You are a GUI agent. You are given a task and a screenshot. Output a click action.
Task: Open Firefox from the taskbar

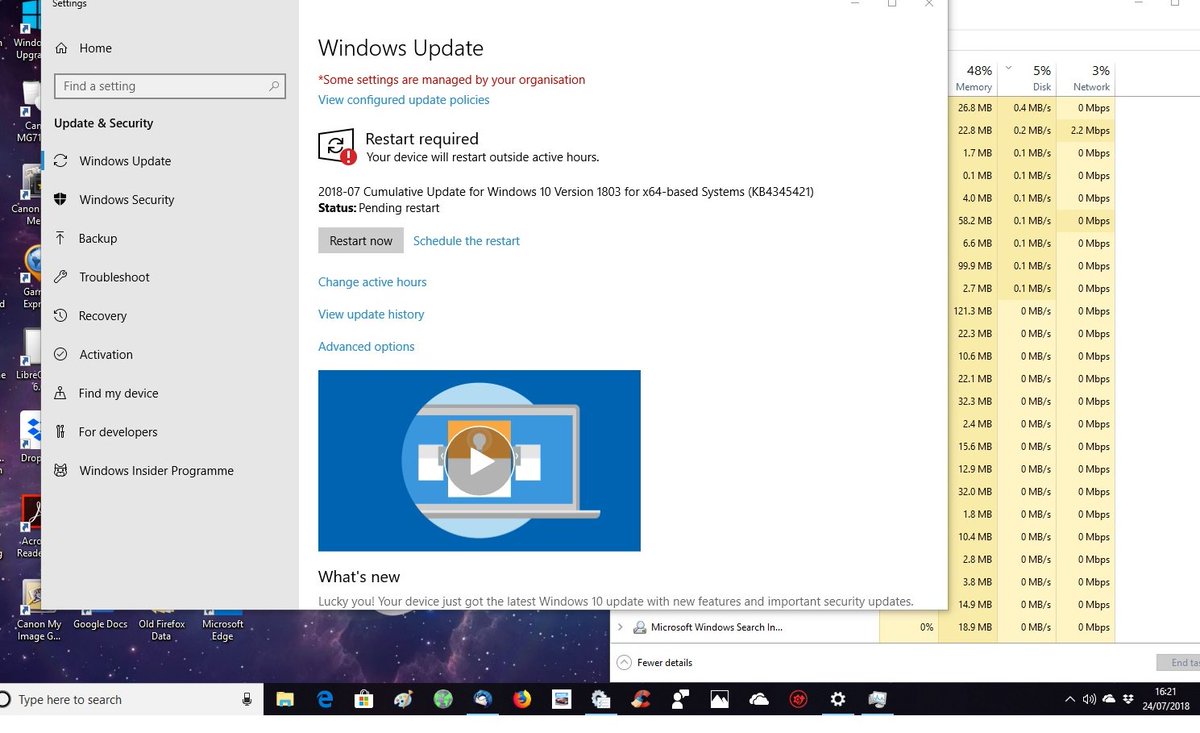(x=522, y=700)
